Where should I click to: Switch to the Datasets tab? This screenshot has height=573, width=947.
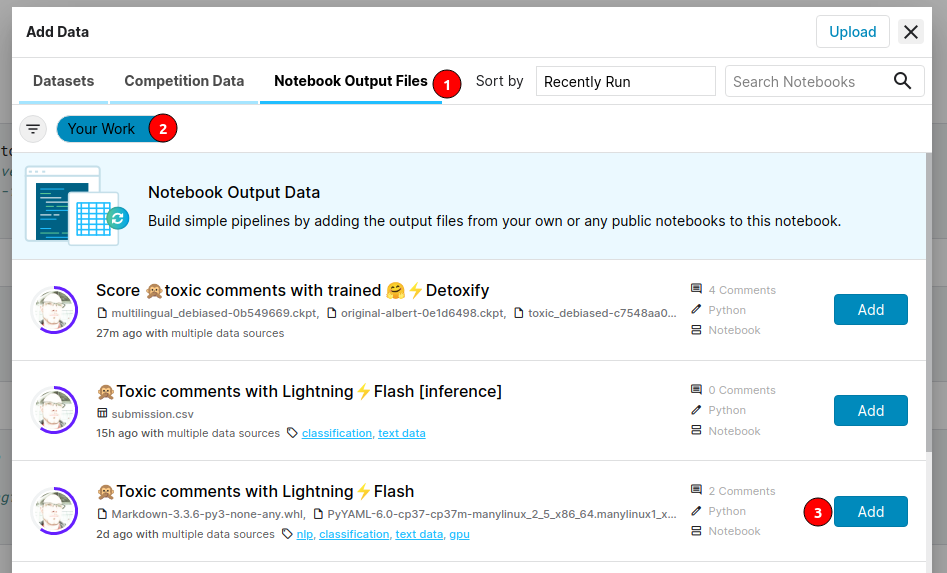click(x=63, y=81)
